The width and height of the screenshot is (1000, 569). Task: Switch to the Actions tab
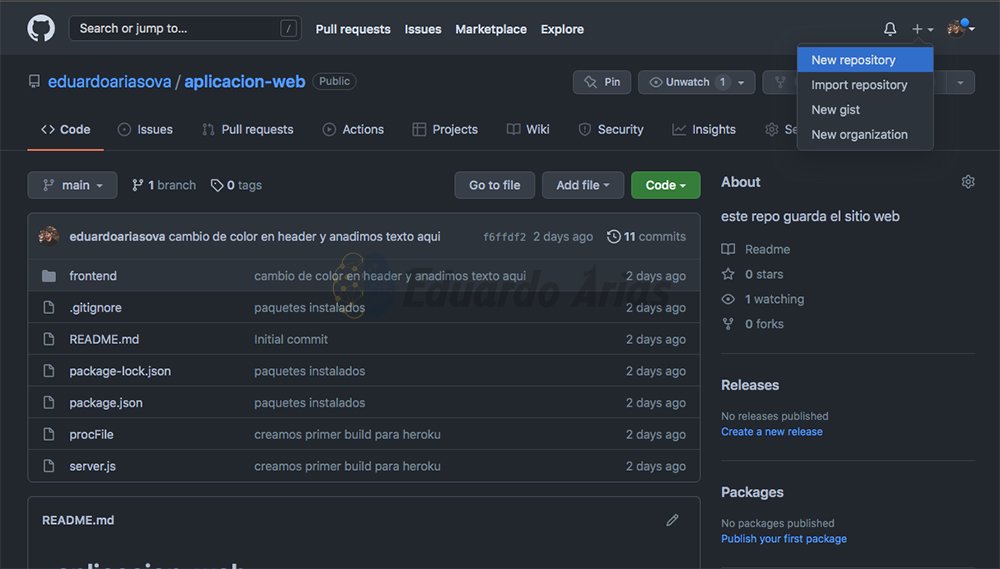point(353,129)
